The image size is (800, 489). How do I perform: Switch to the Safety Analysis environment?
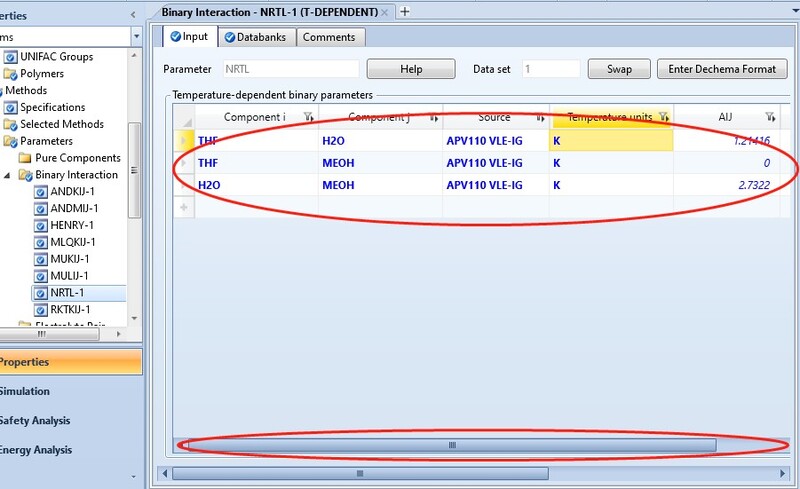(70, 421)
